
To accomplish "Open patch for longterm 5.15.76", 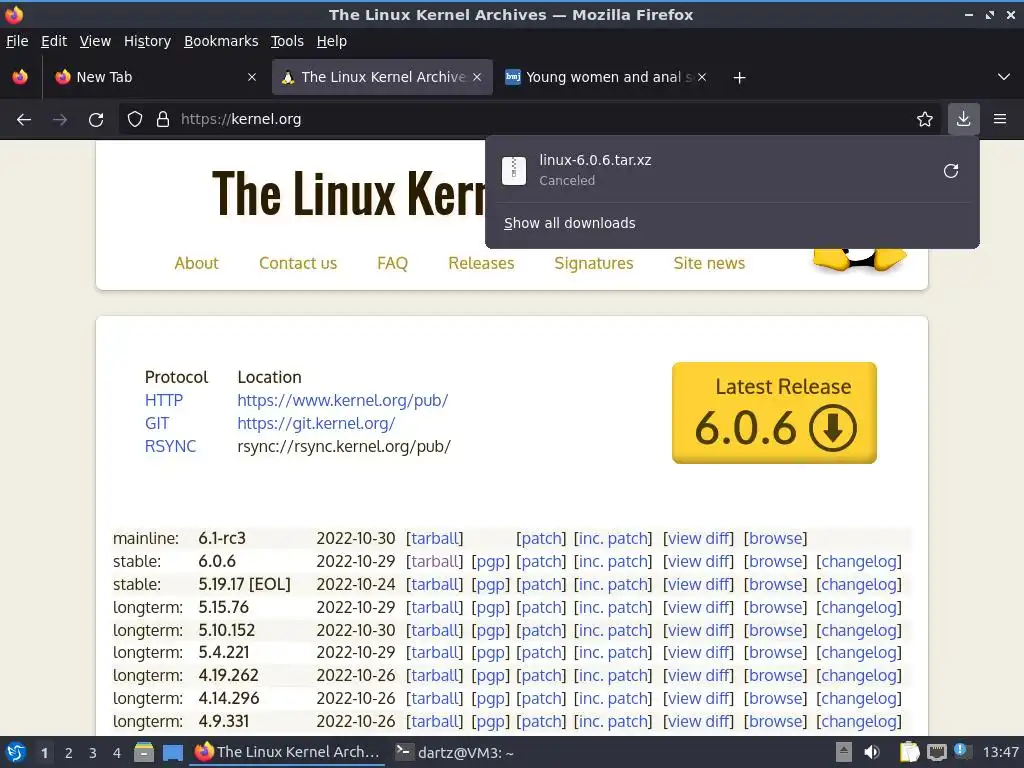I will pos(541,607).
